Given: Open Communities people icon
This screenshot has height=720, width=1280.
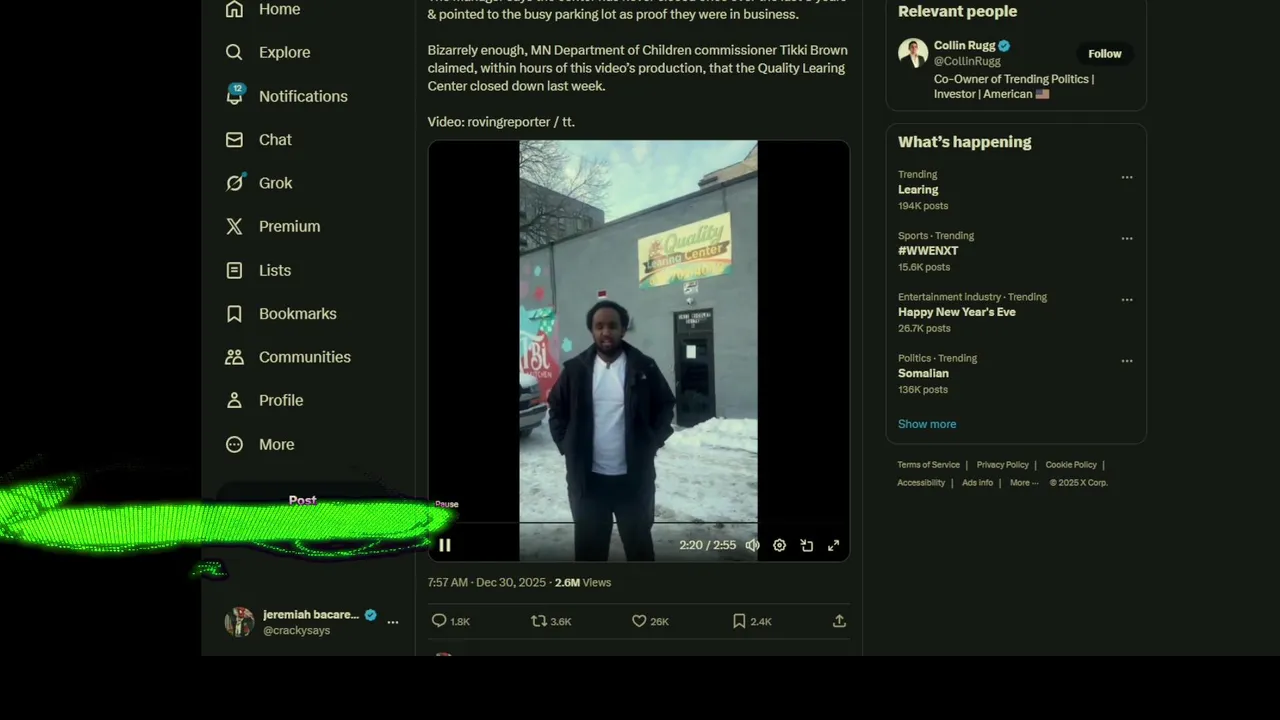Looking at the screenshot, I should point(234,357).
